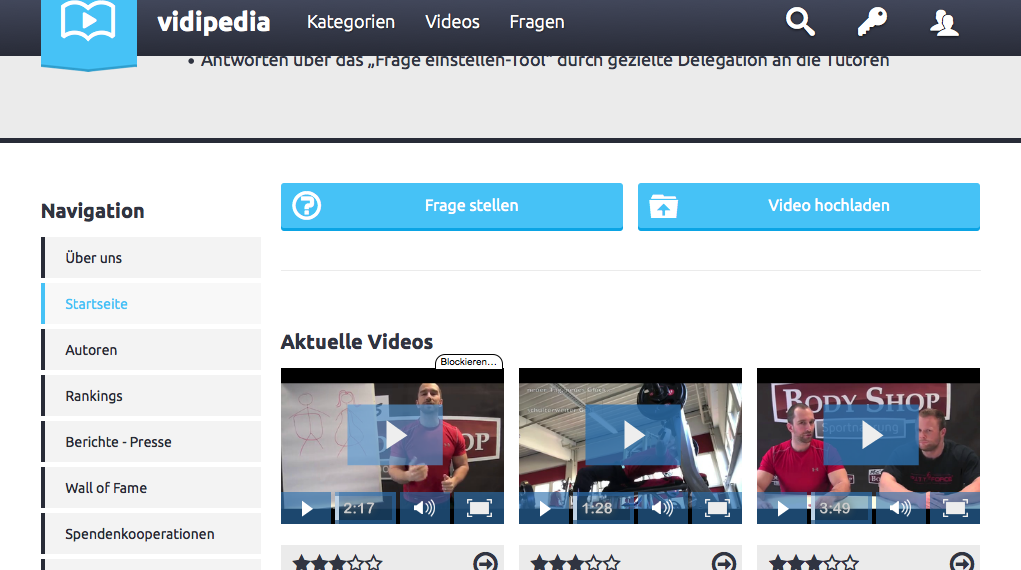This screenshot has width=1021, height=570.
Task: Open the Fragen menu item
Action: pos(537,22)
